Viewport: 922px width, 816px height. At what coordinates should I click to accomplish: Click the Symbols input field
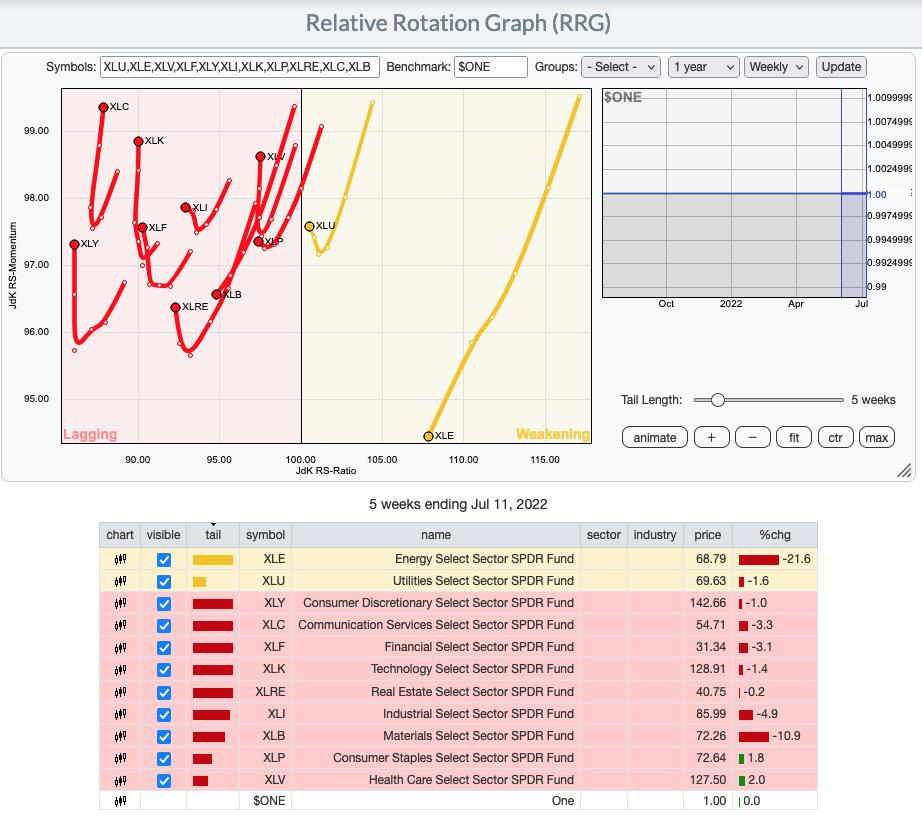click(x=240, y=67)
